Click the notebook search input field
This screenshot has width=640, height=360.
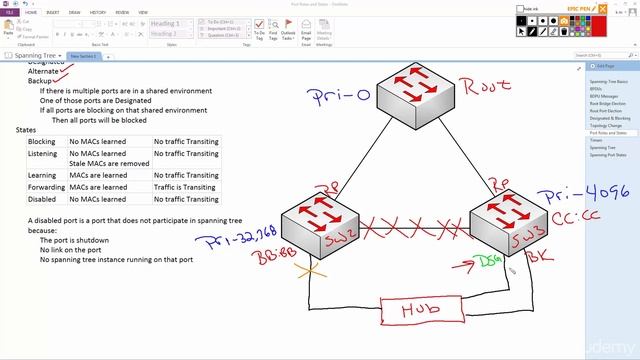(600, 55)
